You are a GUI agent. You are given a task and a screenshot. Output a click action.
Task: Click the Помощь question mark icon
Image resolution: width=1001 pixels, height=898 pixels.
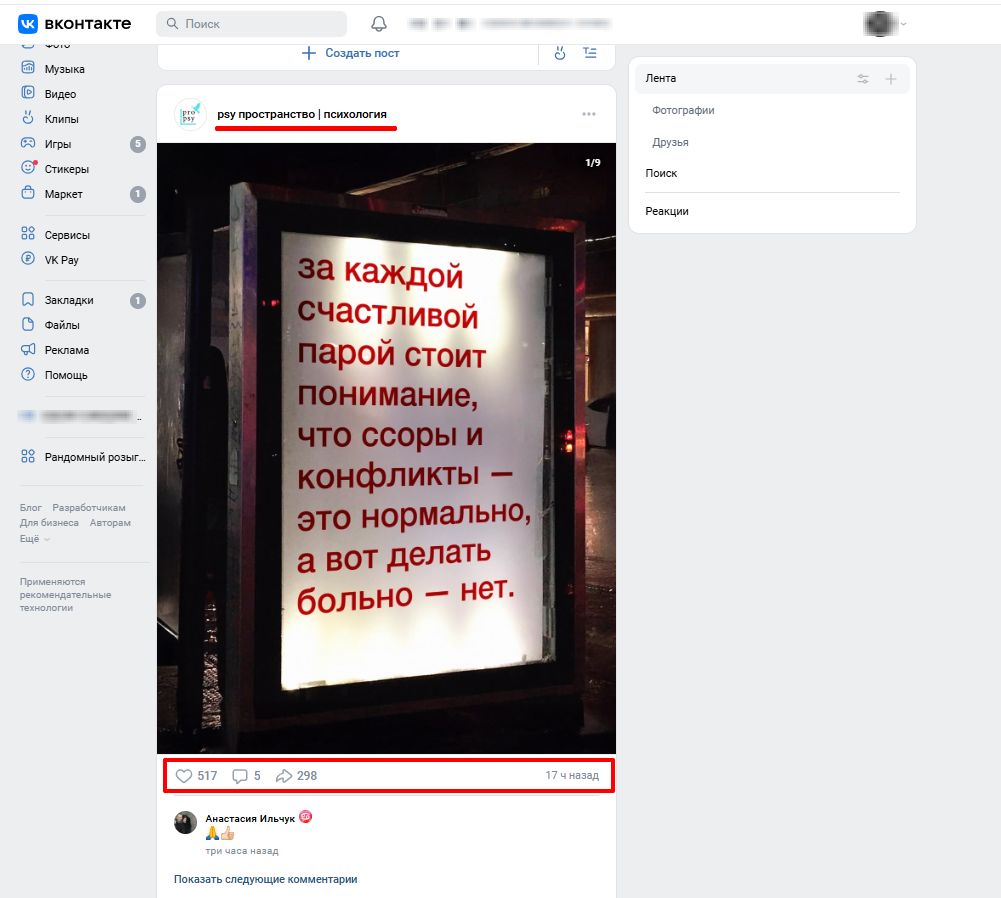pos(28,374)
